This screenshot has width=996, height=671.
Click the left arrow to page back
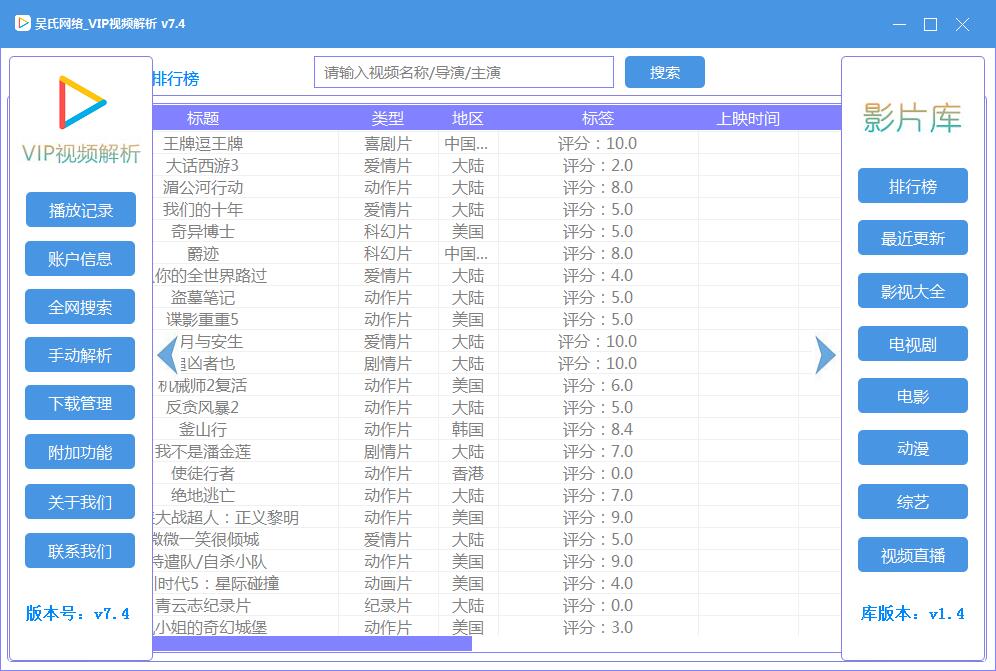pyautogui.click(x=167, y=355)
